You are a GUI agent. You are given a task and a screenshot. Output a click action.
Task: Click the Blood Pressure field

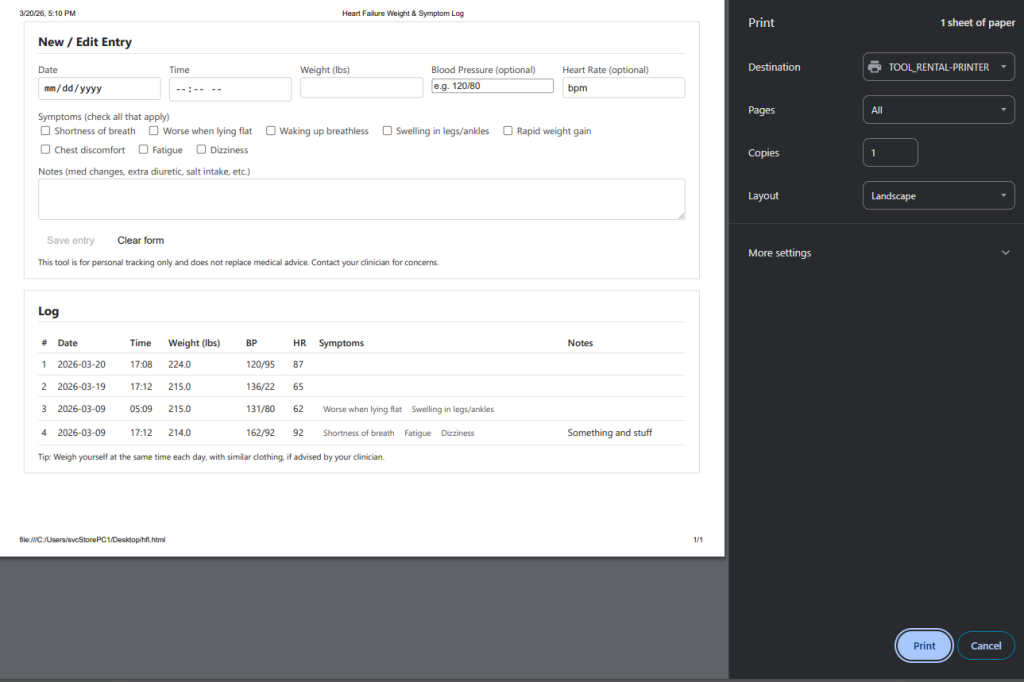coord(492,86)
